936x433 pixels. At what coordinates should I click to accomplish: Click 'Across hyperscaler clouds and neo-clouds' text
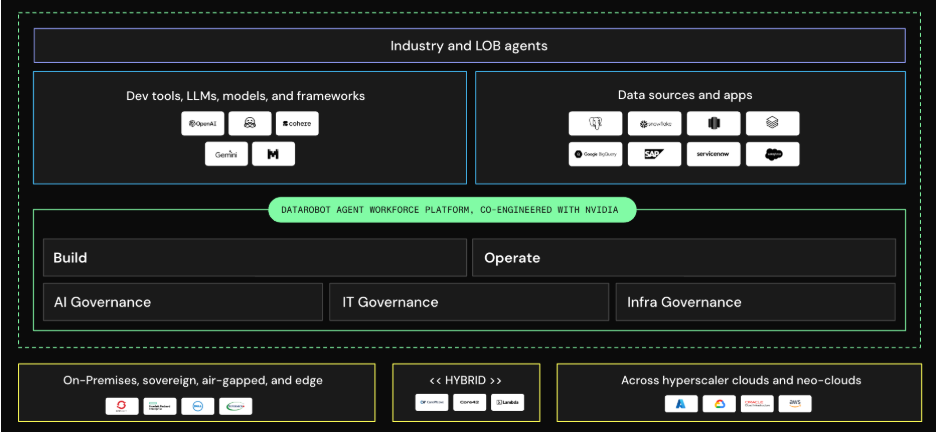pyautogui.click(x=741, y=380)
